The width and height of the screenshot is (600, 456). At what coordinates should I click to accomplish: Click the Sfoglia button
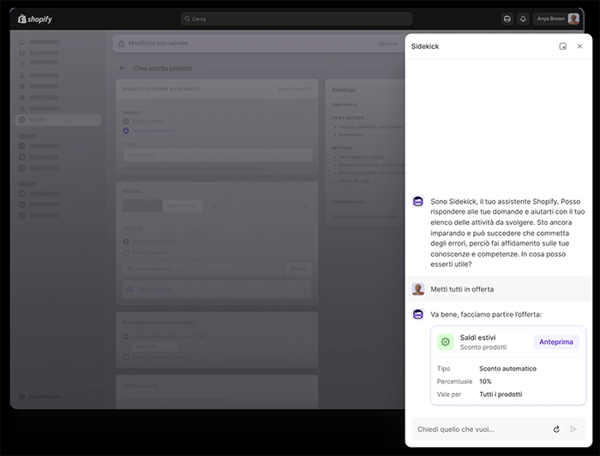pos(298,269)
